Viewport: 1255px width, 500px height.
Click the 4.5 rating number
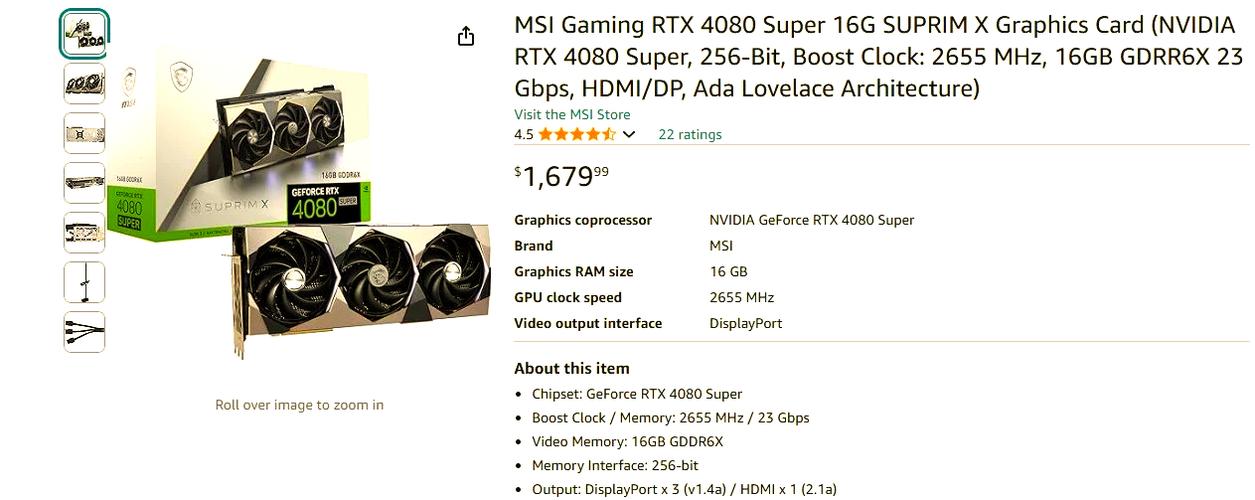tap(524, 134)
